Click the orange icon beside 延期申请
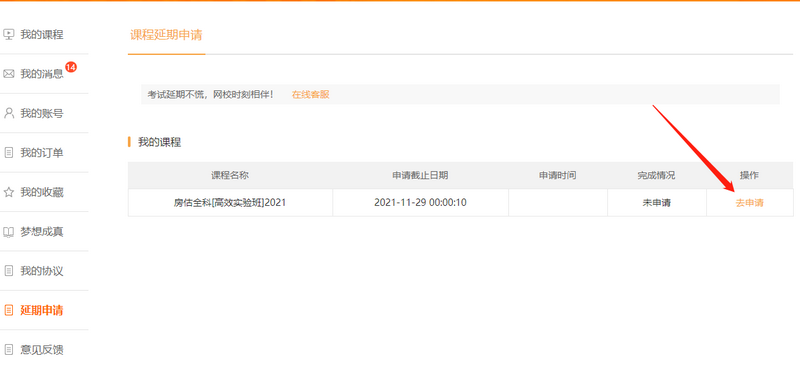800x369 pixels. (8, 310)
